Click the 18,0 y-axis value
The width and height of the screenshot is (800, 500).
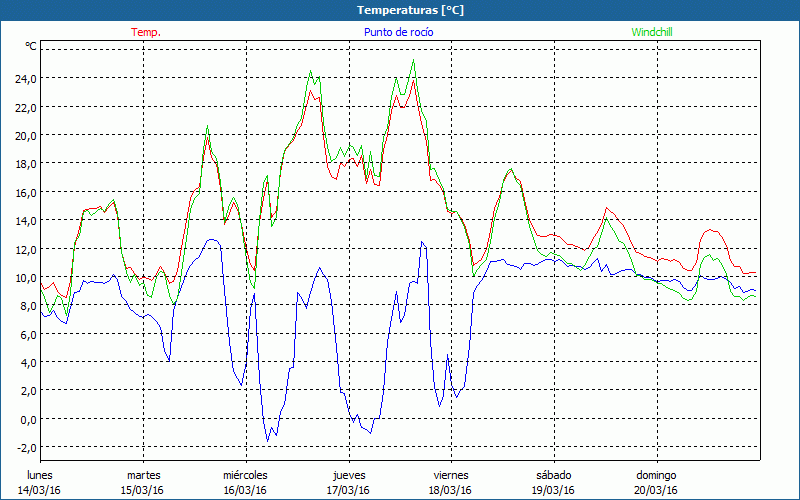coord(25,164)
